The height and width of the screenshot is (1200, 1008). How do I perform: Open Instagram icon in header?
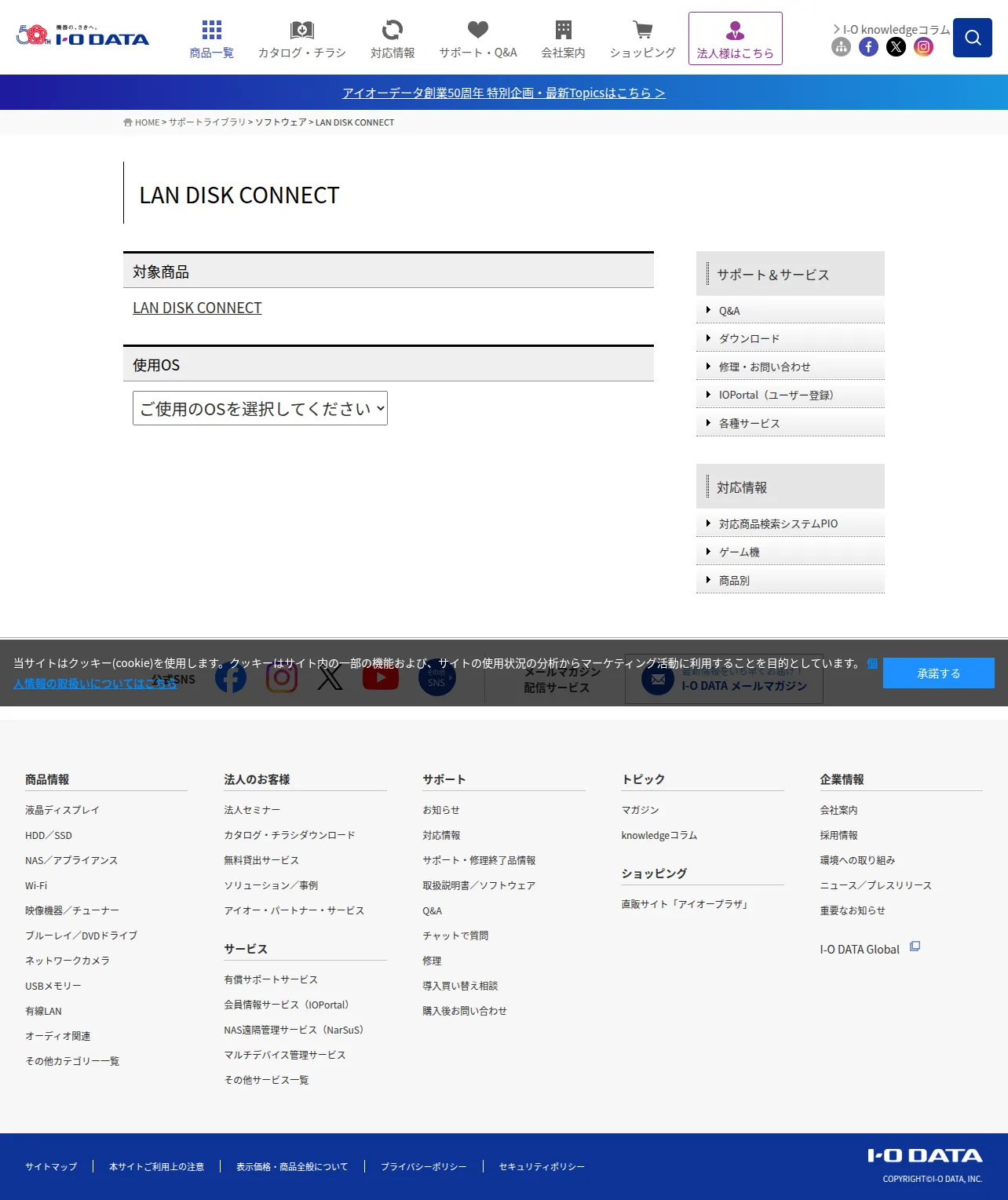[x=924, y=47]
